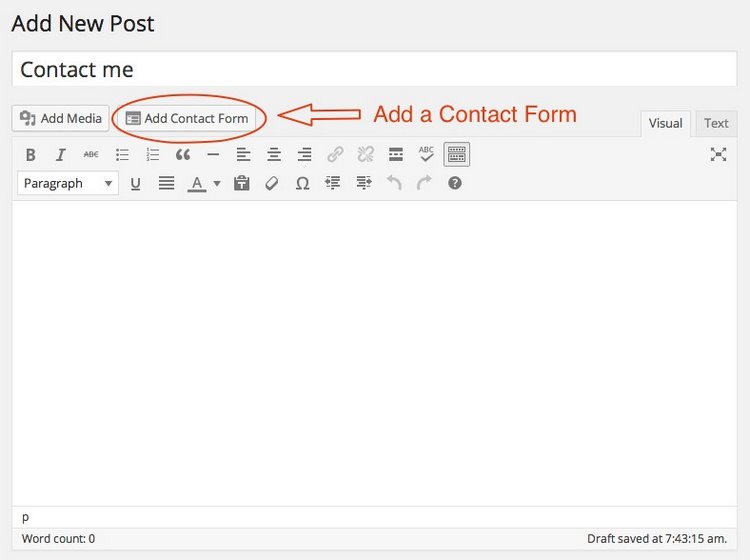The width and height of the screenshot is (750, 560).
Task: Insert a bulleted list
Action: click(x=122, y=154)
